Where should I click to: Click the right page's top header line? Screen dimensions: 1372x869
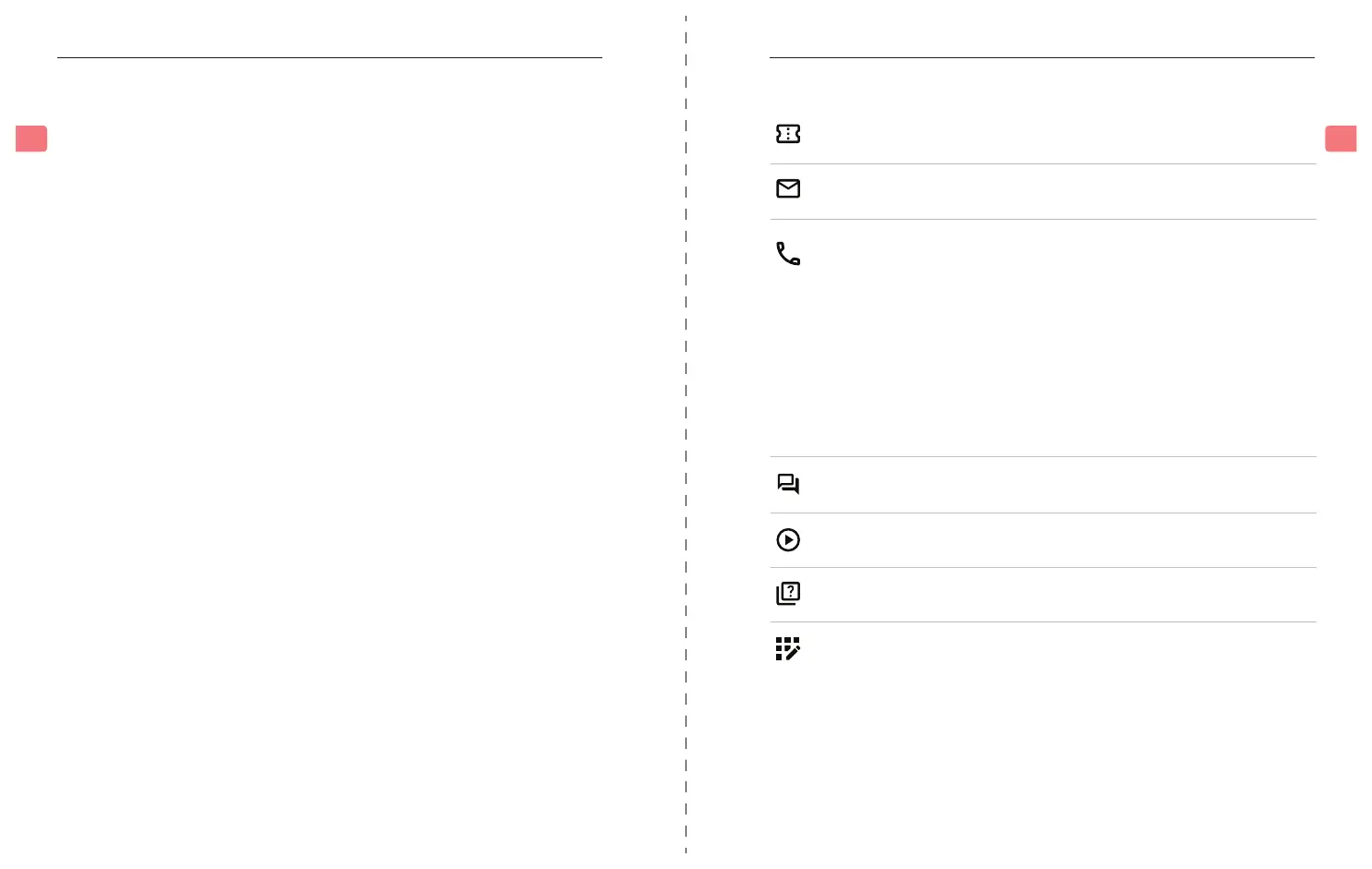coord(1041,58)
